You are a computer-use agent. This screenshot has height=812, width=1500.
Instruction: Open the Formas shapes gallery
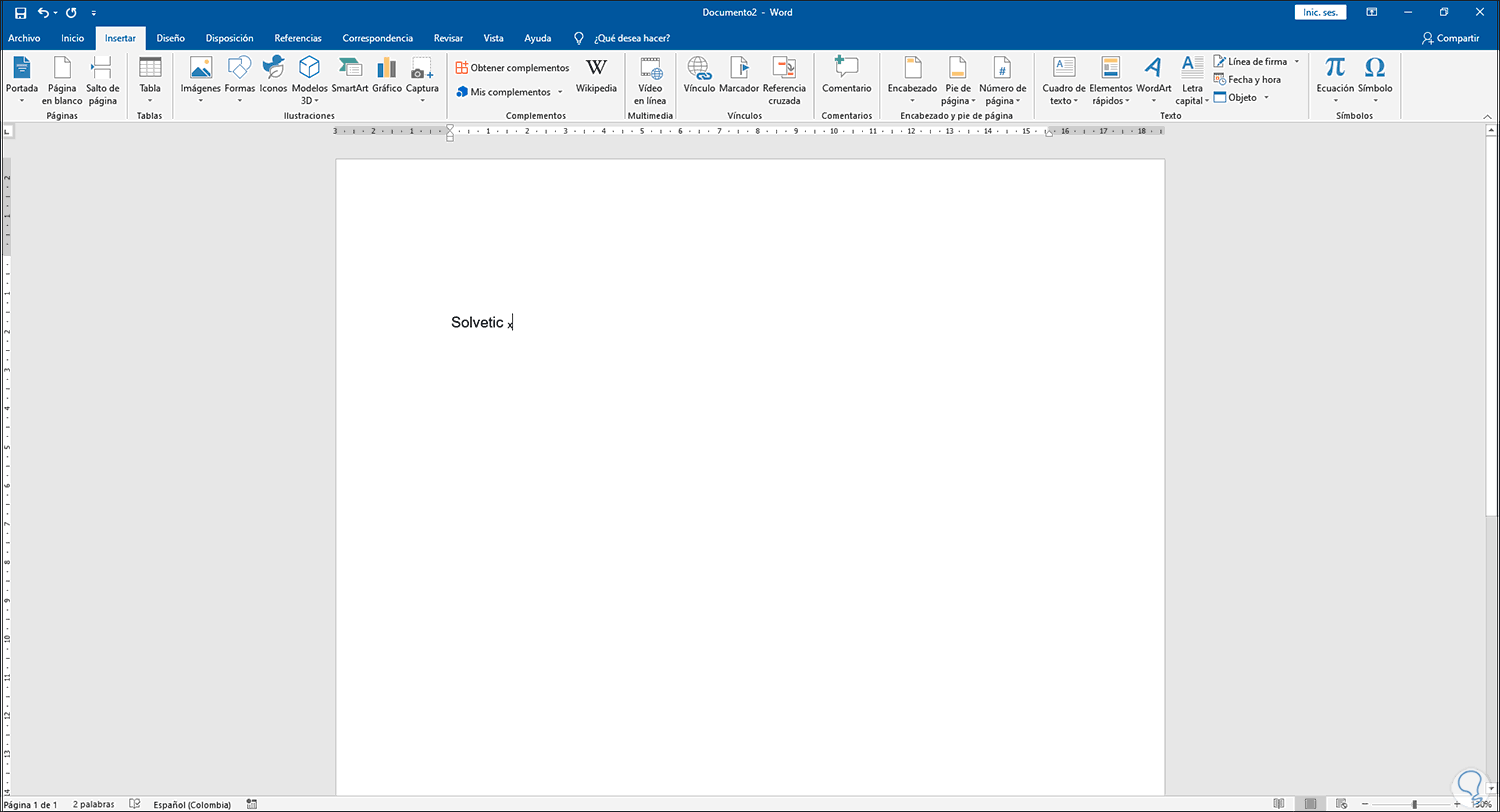pos(240,81)
